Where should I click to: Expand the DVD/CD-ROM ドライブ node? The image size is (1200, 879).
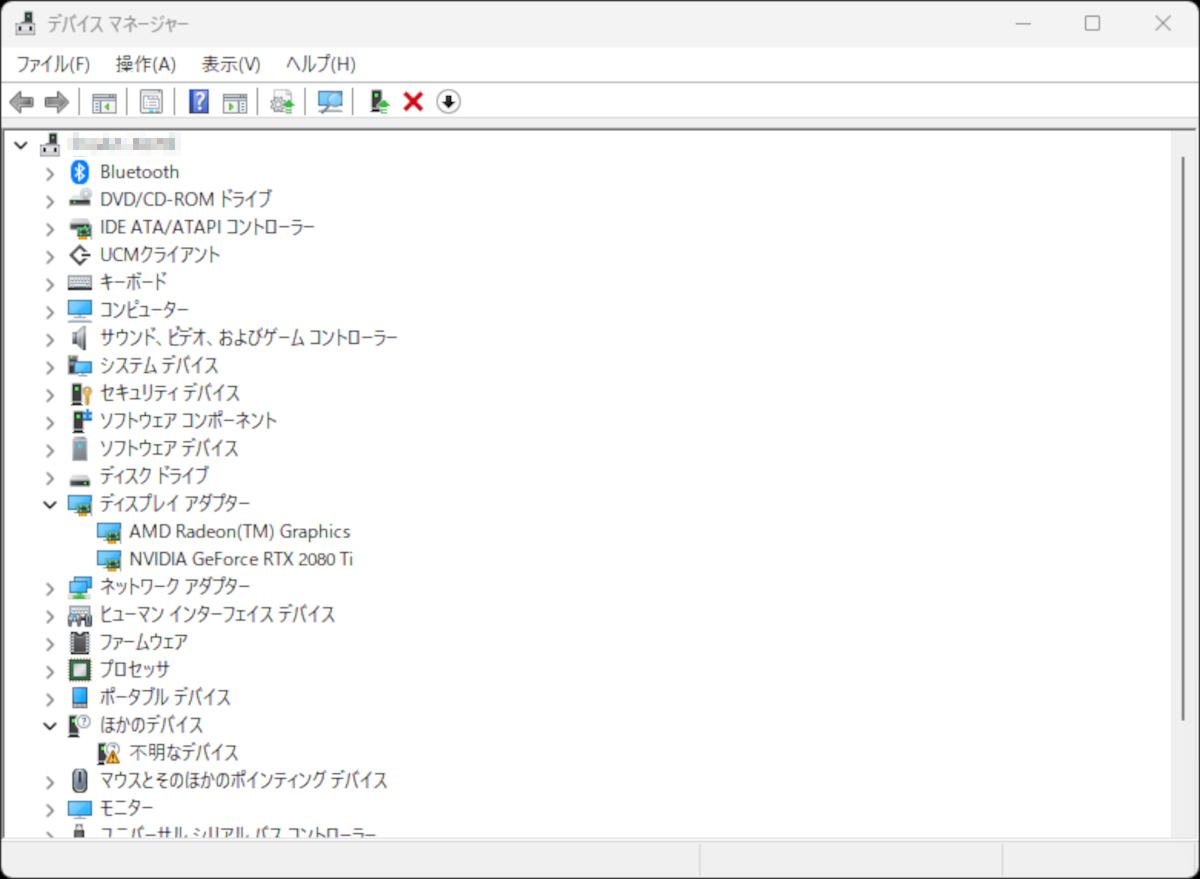50,200
